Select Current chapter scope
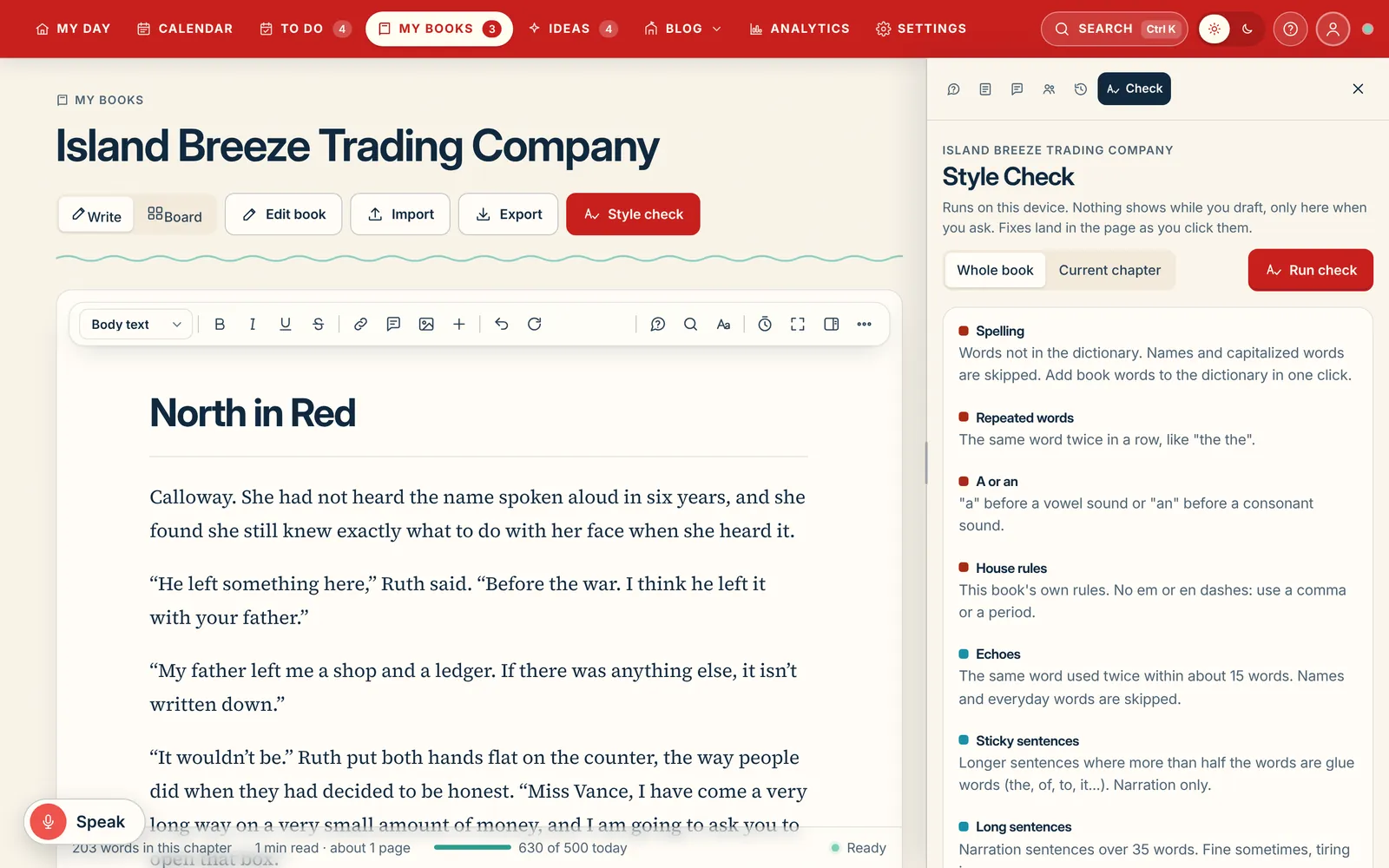Image resolution: width=1389 pixels, height=868 pixels. (1109, 270)
